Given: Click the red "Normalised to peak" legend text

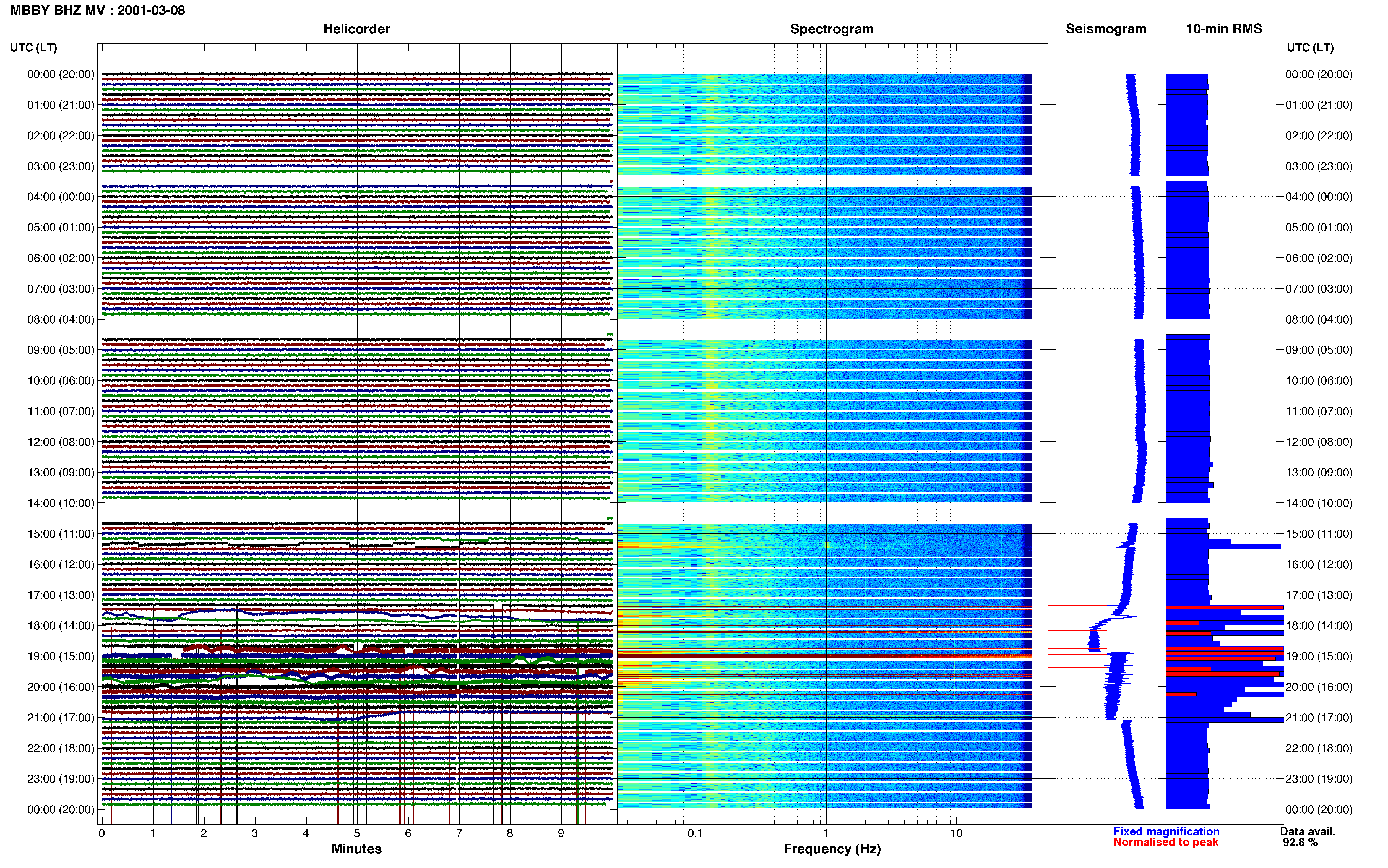Looking at the screenshot, I should point(1166,843).
